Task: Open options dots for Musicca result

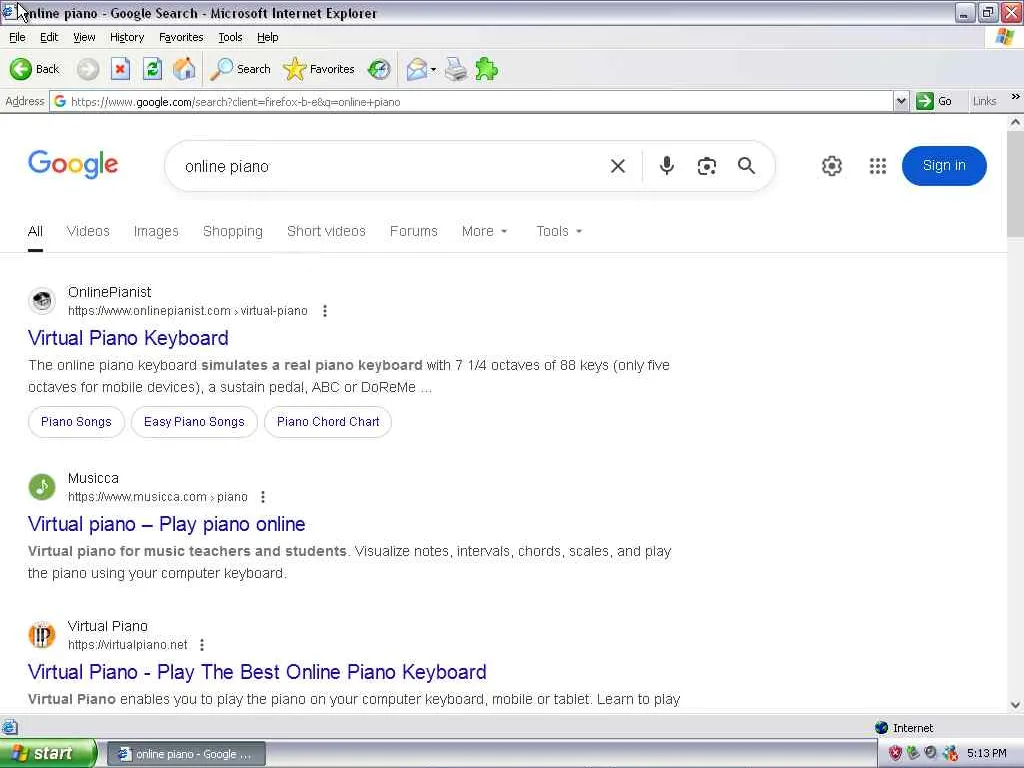Action: click(x=263, y=497)
